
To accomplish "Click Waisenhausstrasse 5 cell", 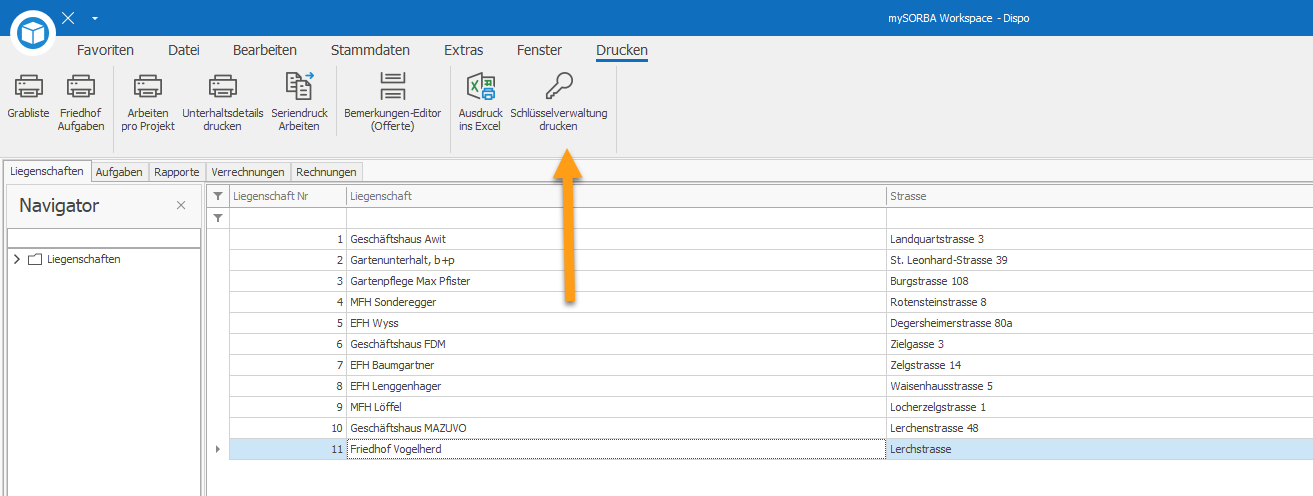I will (x=1100, y=386).
